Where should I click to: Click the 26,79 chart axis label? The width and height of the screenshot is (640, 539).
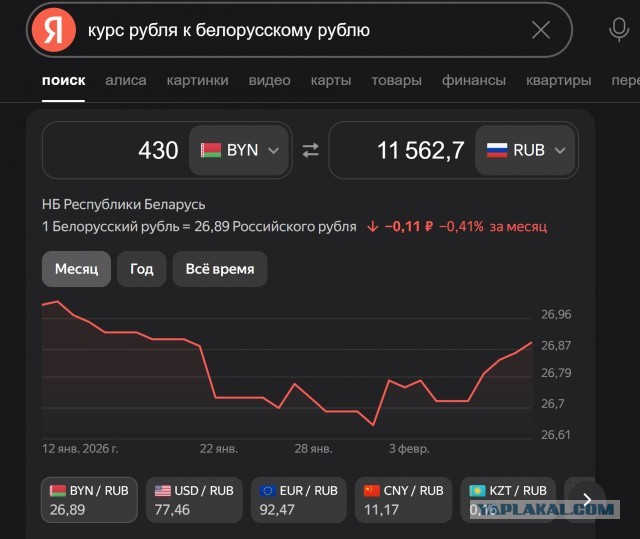pos(556,373)
